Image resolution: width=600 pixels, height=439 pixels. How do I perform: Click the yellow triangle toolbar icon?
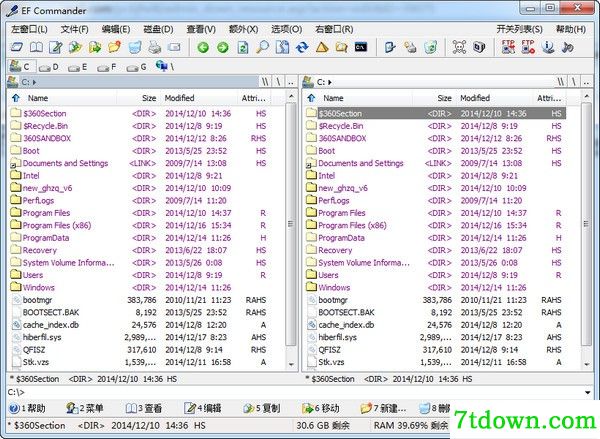[x=322, y=47]
